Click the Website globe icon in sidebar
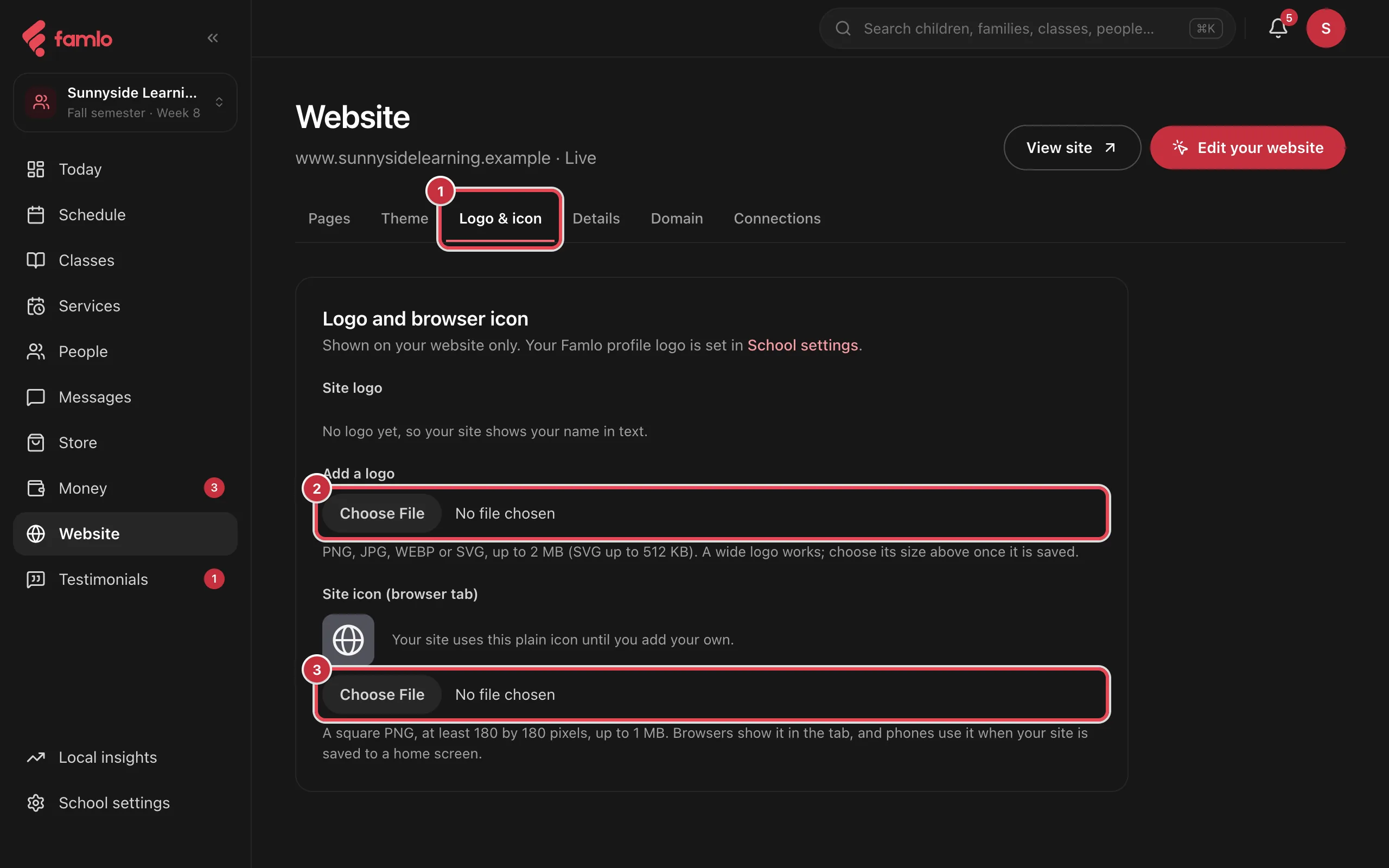Image resolution: width=1389 pixels, height=868 pixels. [36, 534]
